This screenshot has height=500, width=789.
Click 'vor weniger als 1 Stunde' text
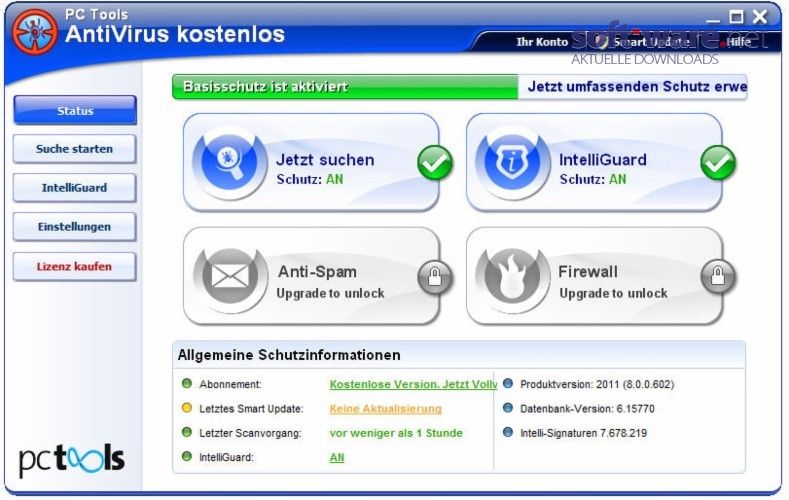click(396, 433)
